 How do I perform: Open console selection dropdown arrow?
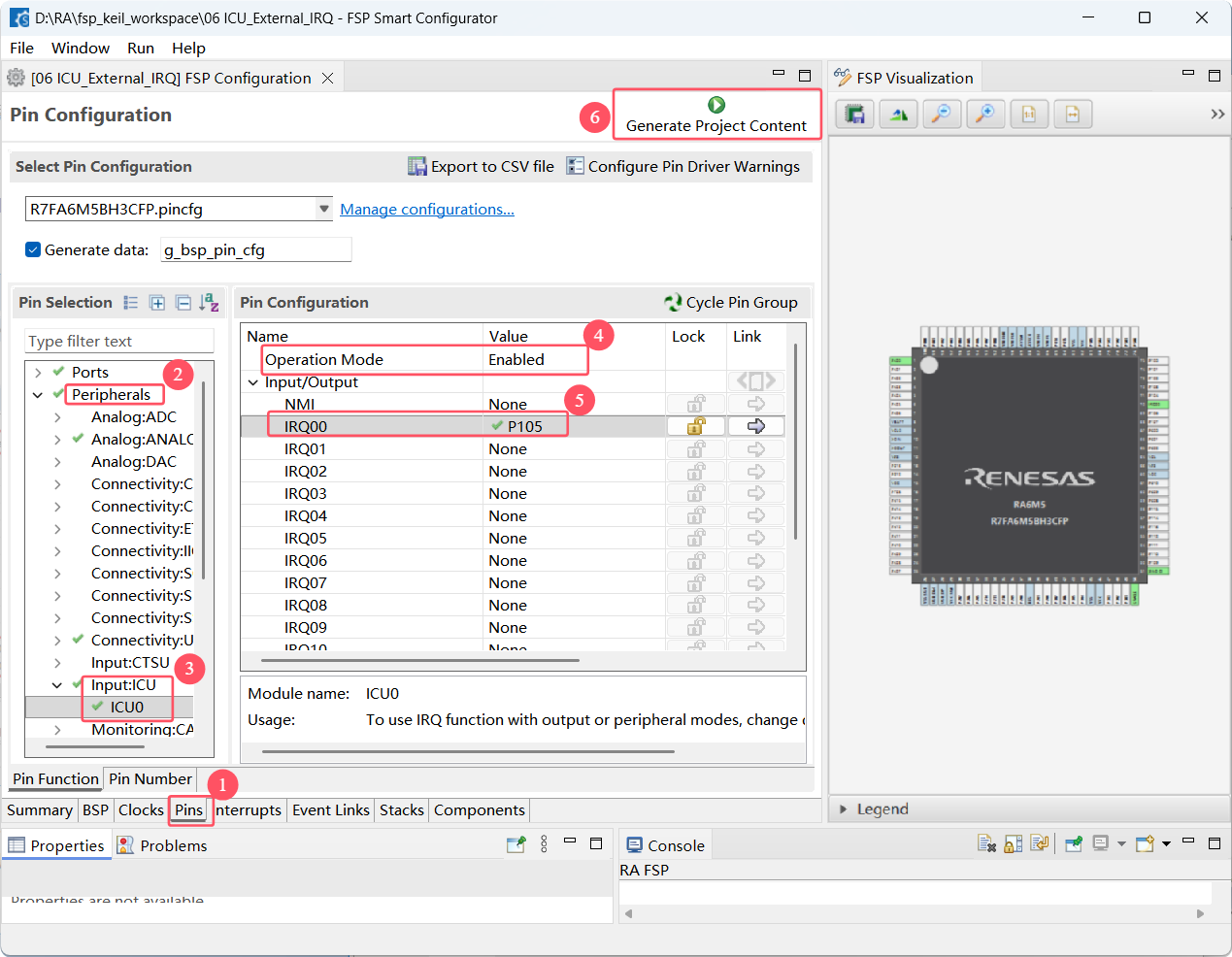(x=1121, y=844)
